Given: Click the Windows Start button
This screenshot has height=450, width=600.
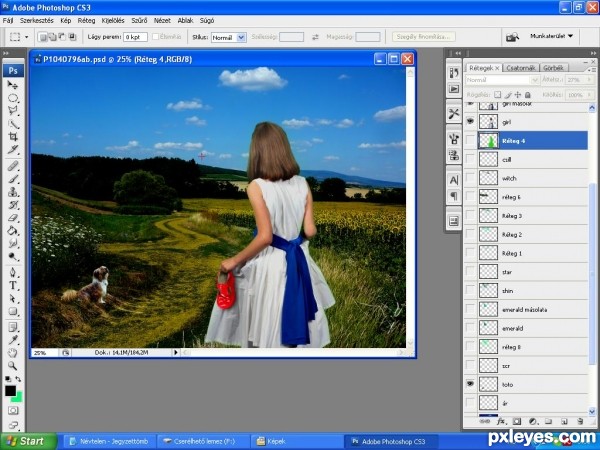Looking at the screenshot, I should tap(29, 441).
